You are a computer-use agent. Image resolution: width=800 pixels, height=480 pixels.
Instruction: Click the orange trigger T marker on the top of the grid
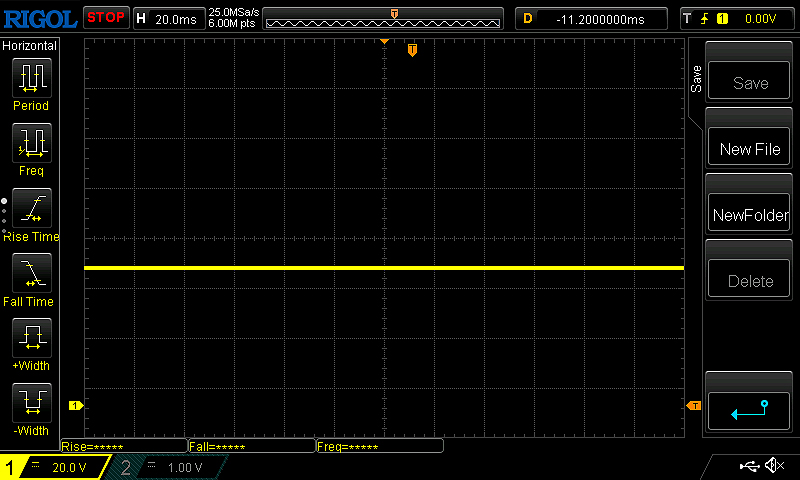coord(412,49)
